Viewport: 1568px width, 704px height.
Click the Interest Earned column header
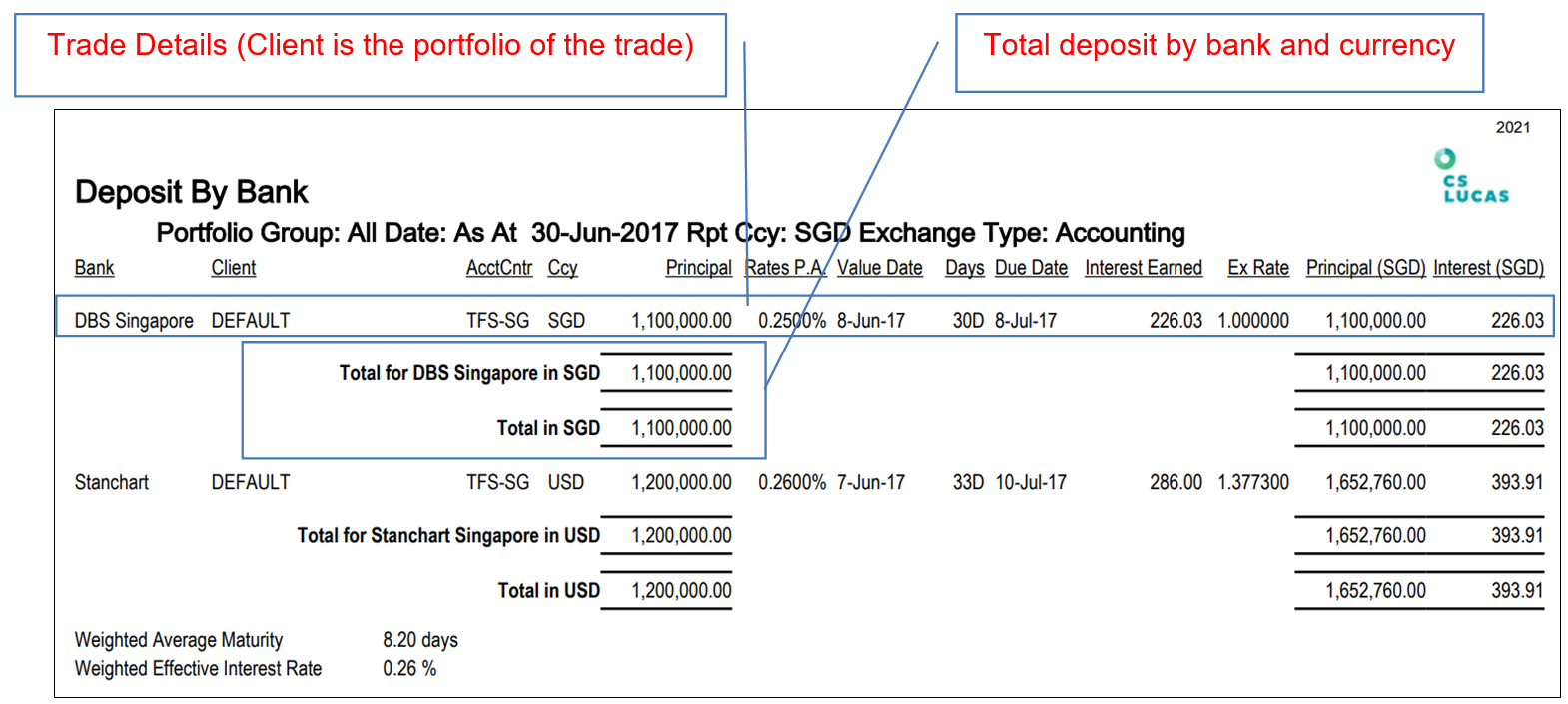click(1143, 268)
